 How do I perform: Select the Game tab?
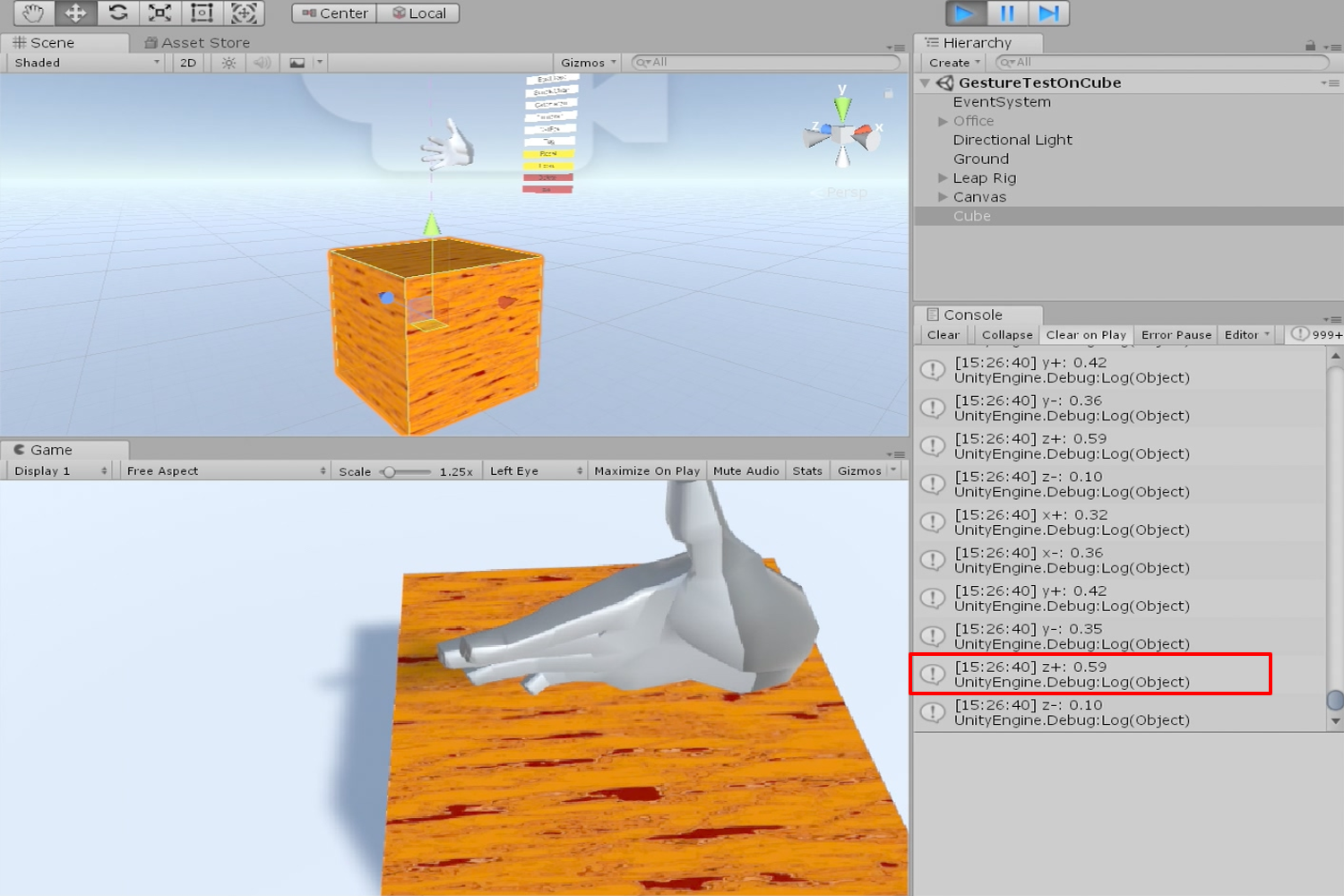pyautogui.click(x=51, y=450)
